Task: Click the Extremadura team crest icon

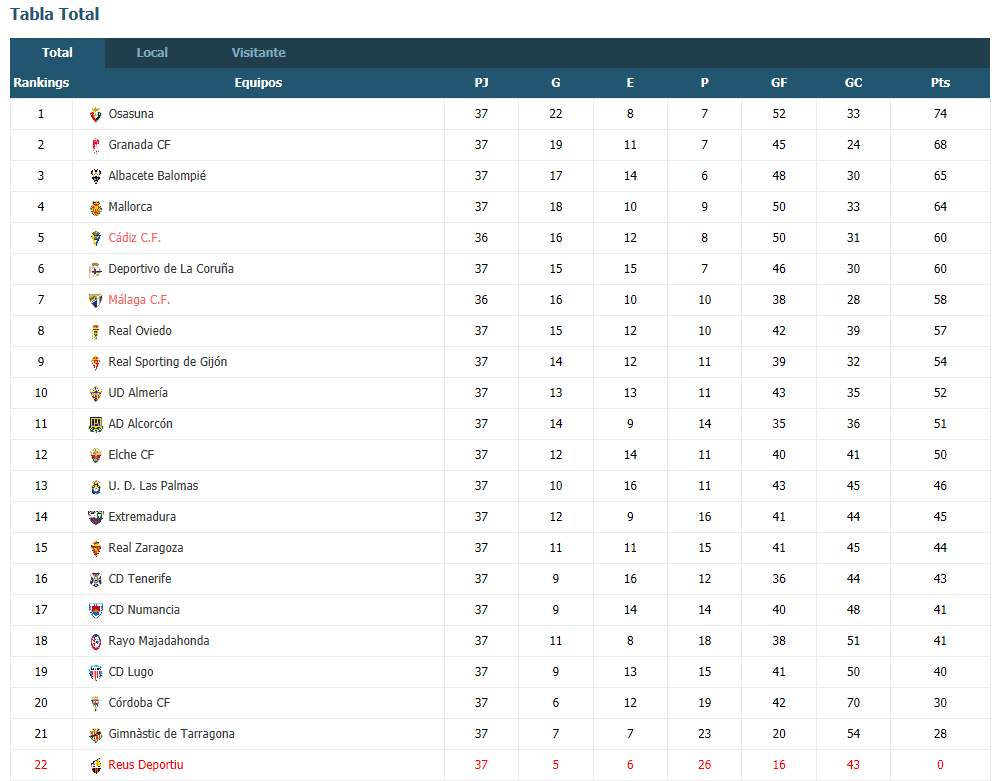Action: [95, 517]
